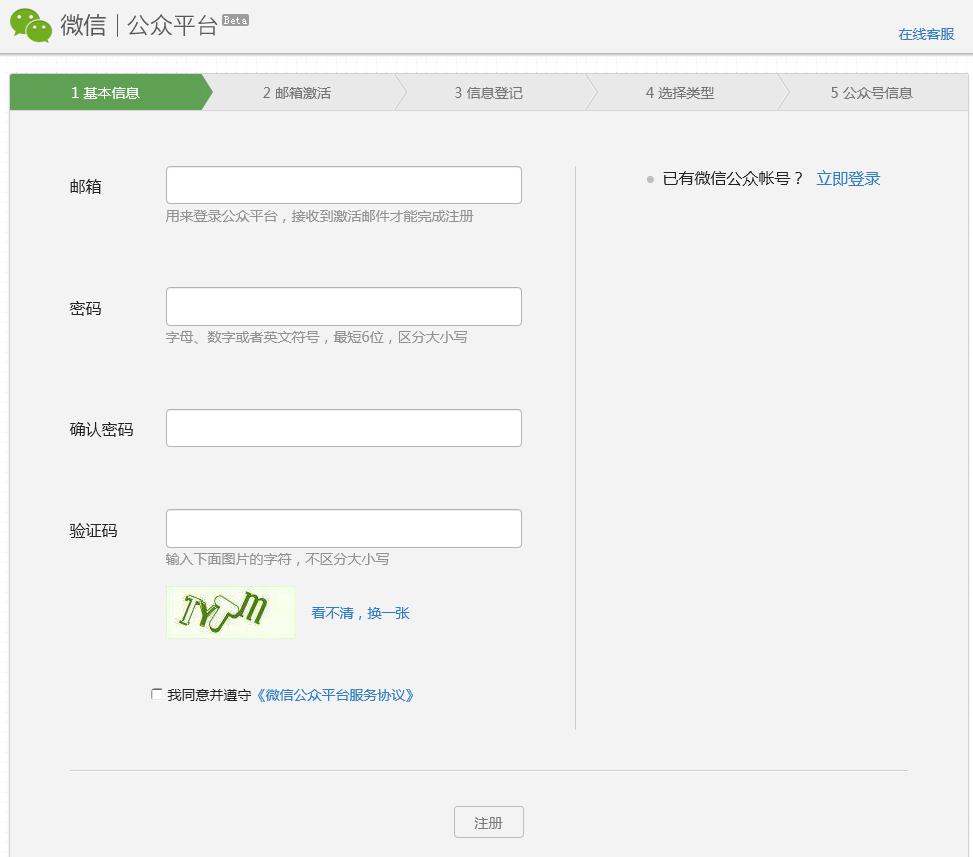Enable the 我同意并遵守 agreement checkbox
The height and width of the screenshot is (857, 973).
(156, 693)
